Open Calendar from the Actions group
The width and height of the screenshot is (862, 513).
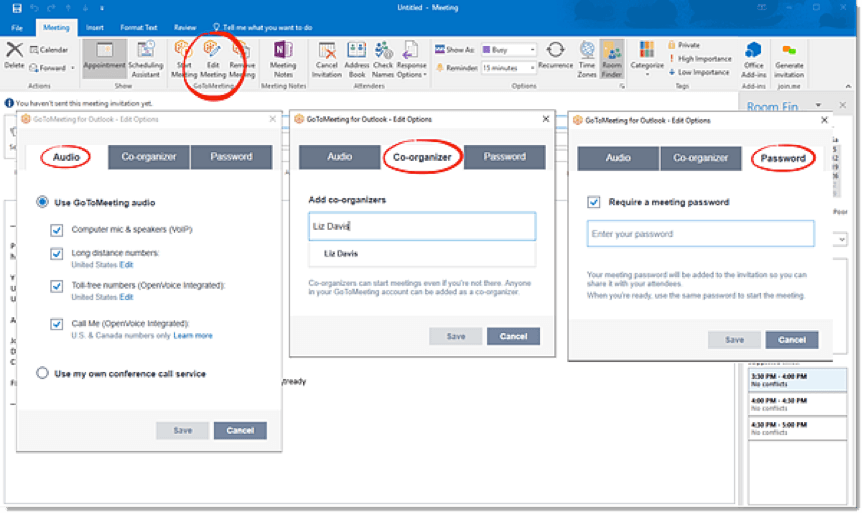(49, 50)
